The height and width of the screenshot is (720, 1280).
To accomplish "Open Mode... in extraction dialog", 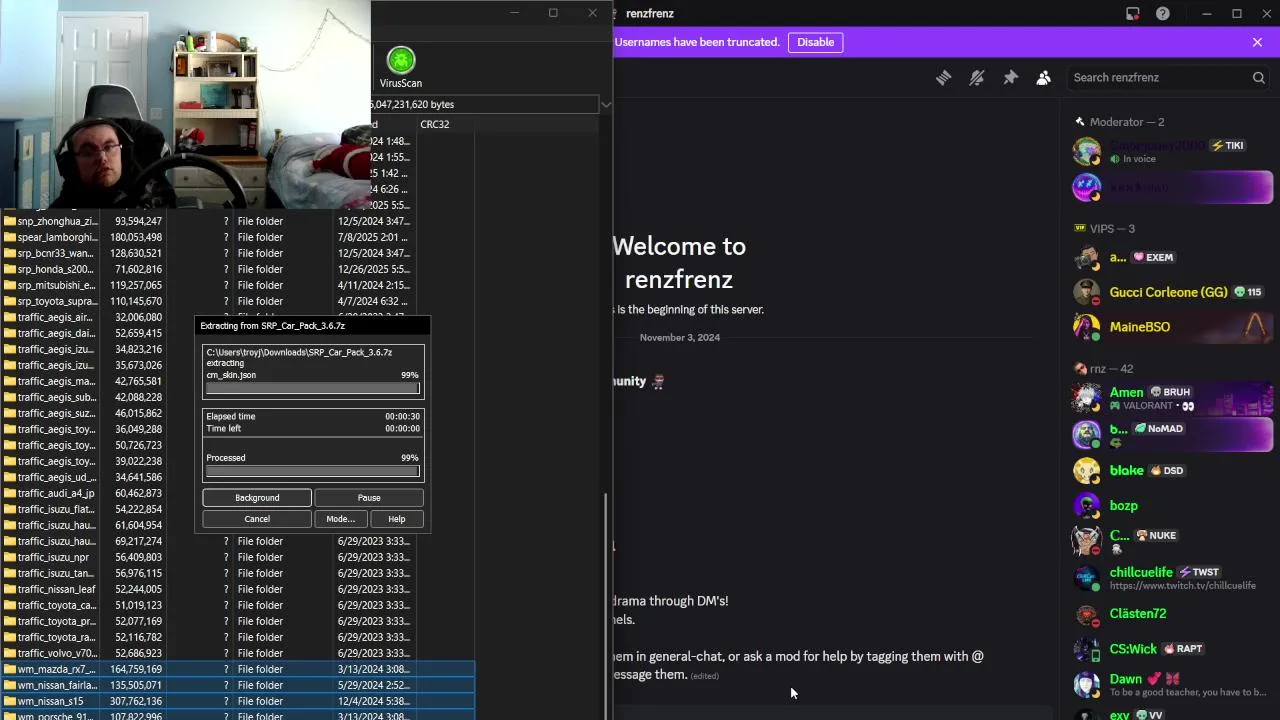I will (x=340, y=519).
